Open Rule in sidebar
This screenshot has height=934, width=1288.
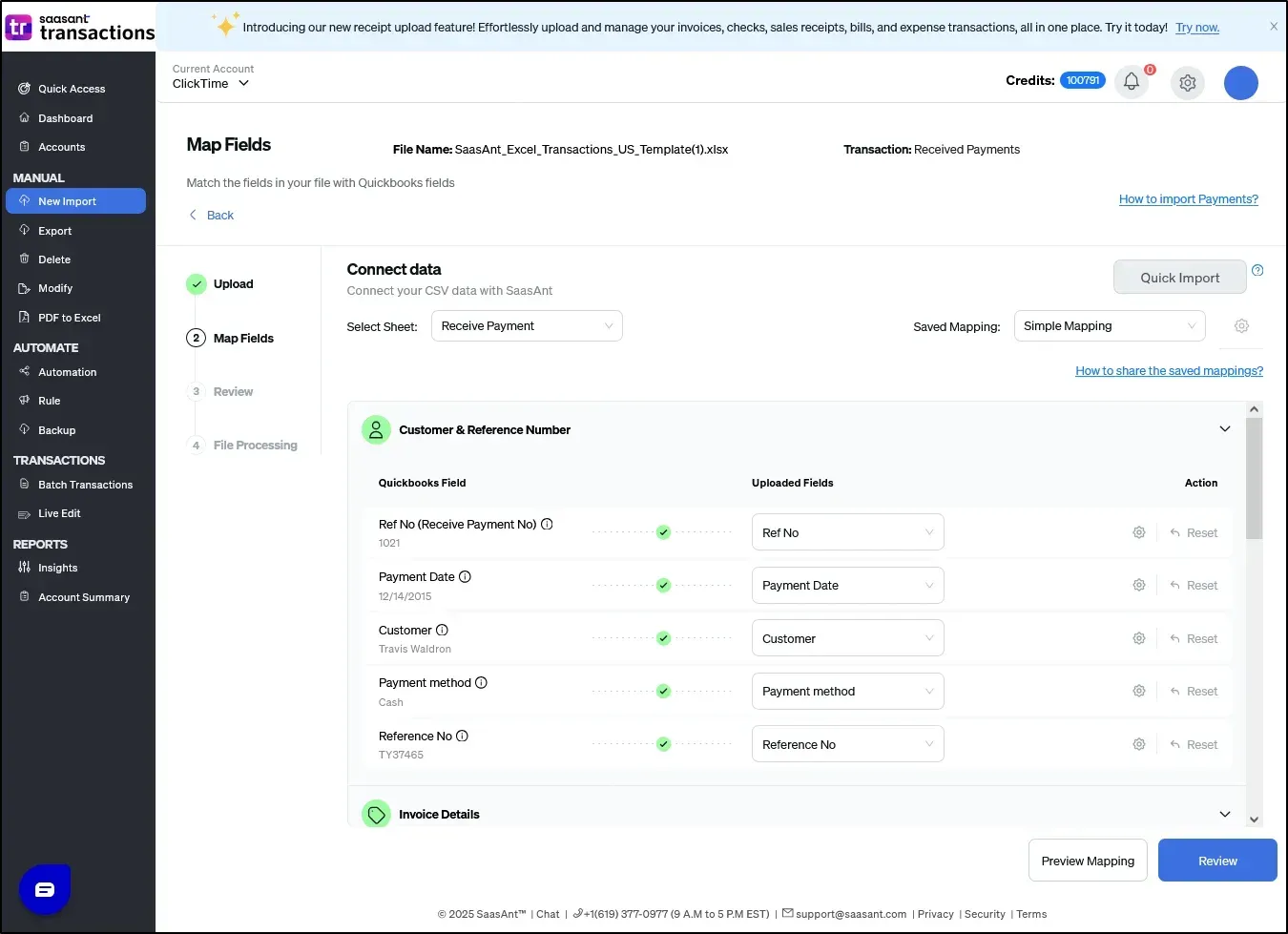tap(50, 401)
